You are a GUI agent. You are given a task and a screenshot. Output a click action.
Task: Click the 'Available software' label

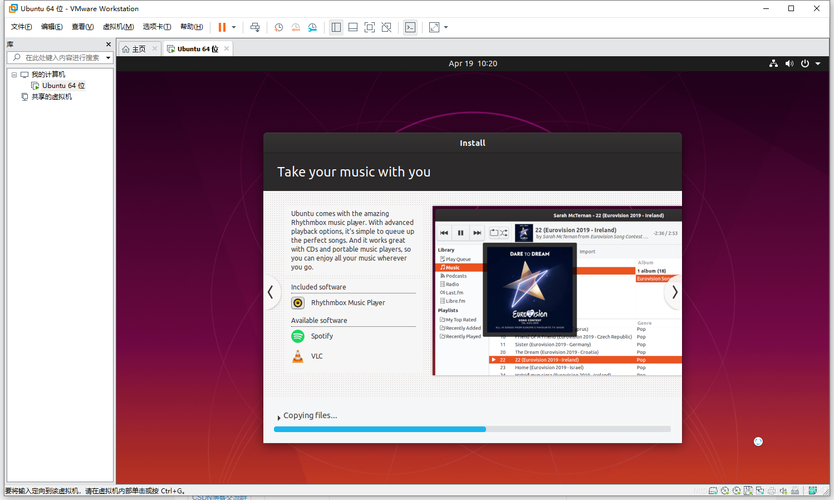pos(319,320)
